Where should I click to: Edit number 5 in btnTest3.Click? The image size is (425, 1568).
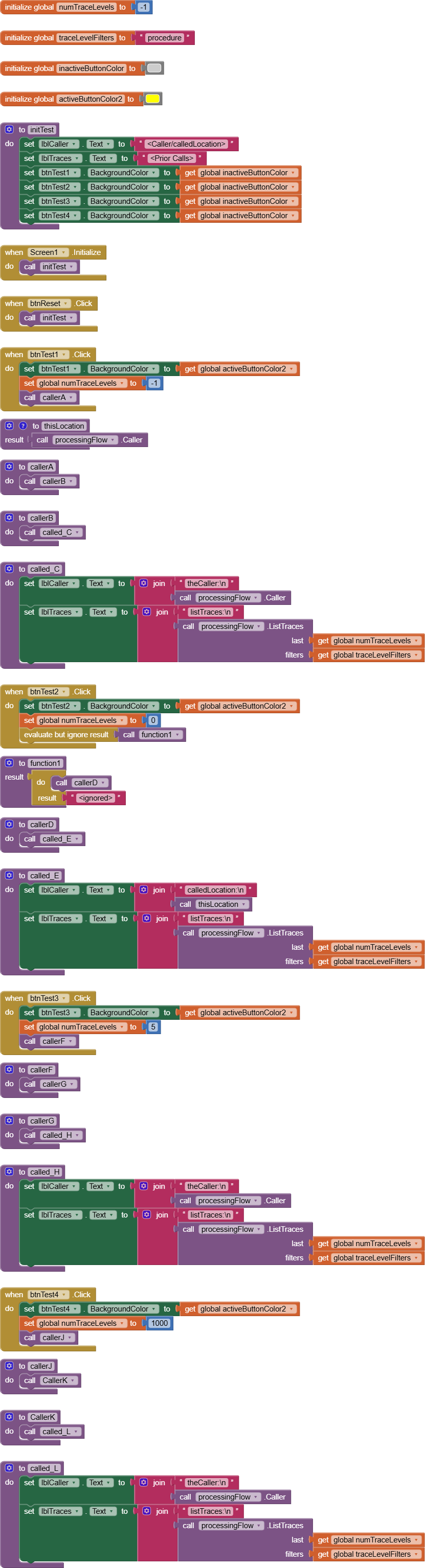point(153,1027)
